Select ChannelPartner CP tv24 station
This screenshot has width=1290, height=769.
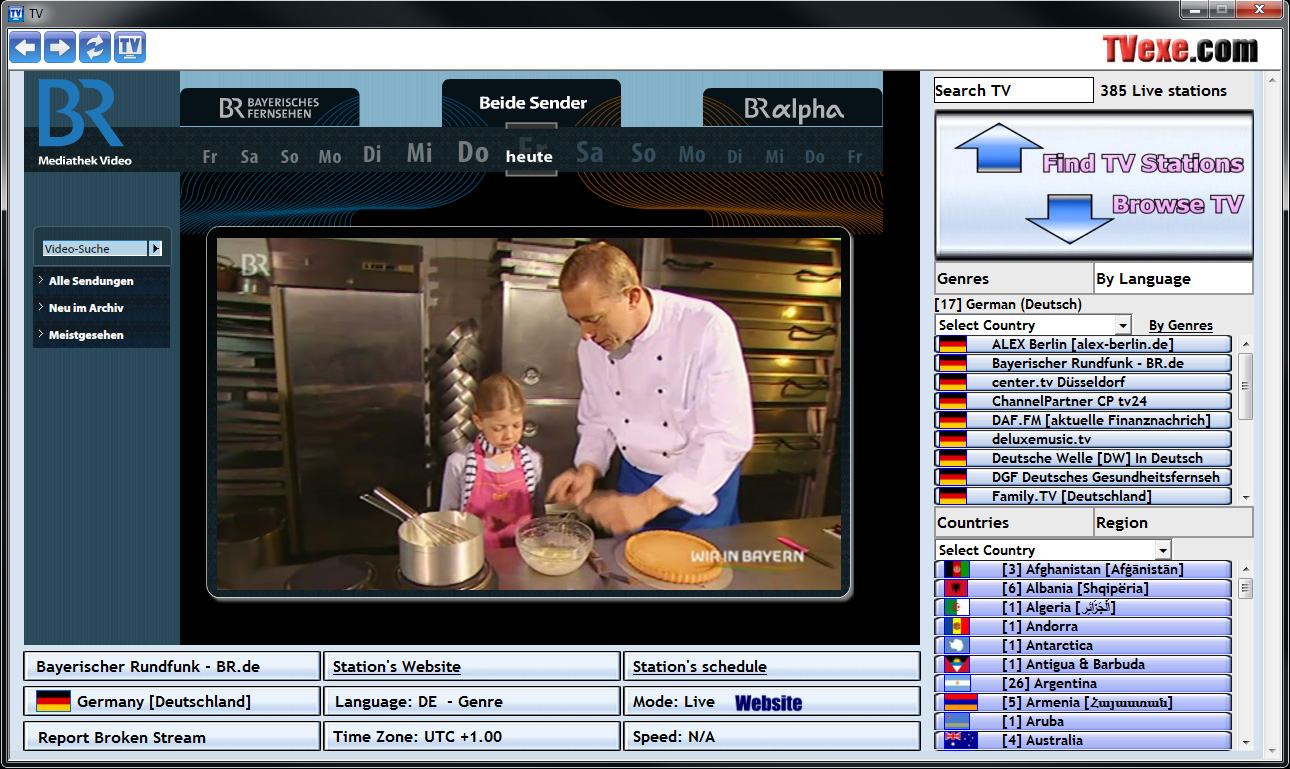click(1083, 401)
